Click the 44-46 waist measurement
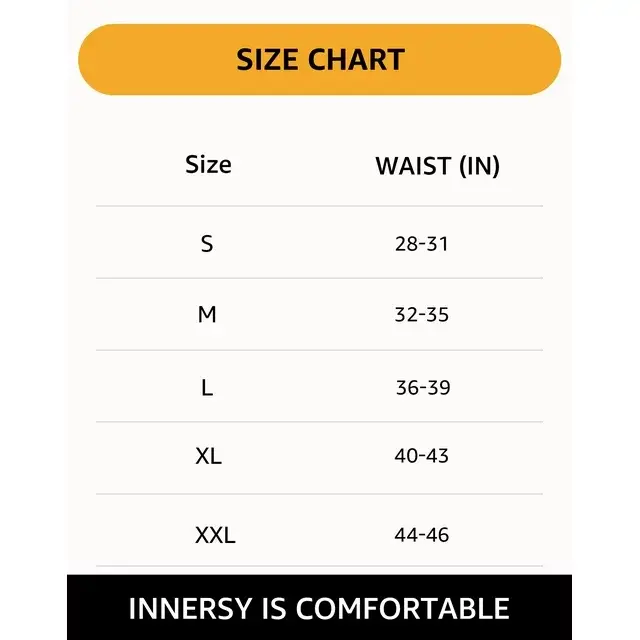 (422, 535)
